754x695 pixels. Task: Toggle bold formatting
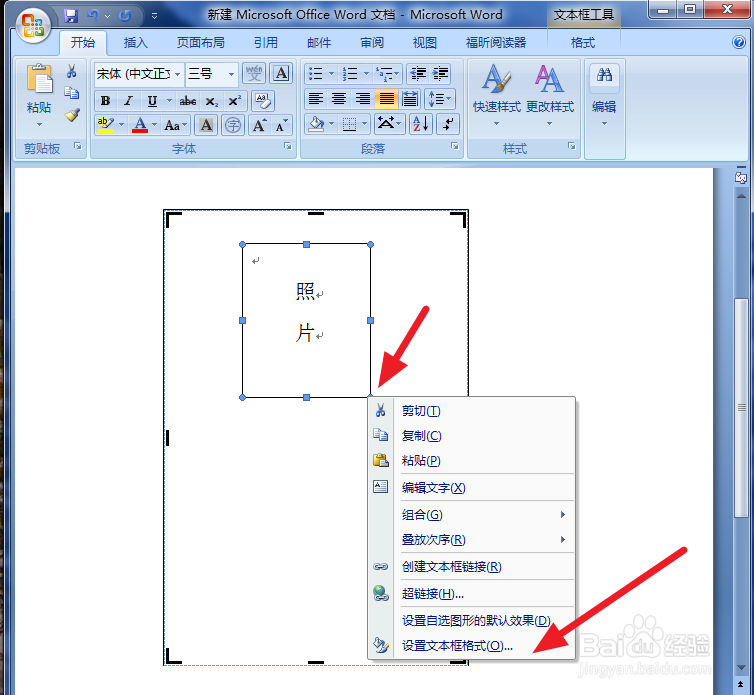105,101
